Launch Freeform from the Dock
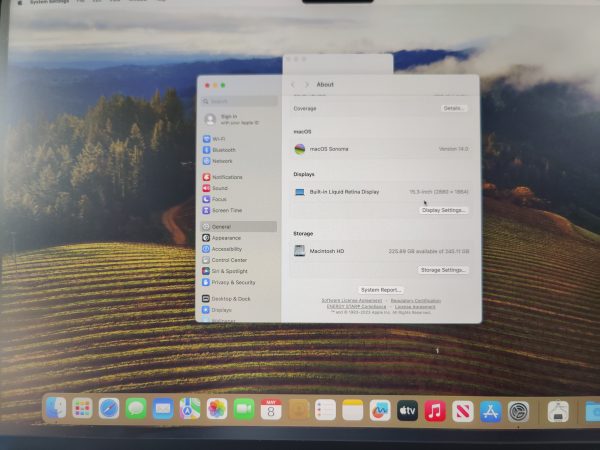The width and height of the screenshot is (600, 450). click(380, 410)
